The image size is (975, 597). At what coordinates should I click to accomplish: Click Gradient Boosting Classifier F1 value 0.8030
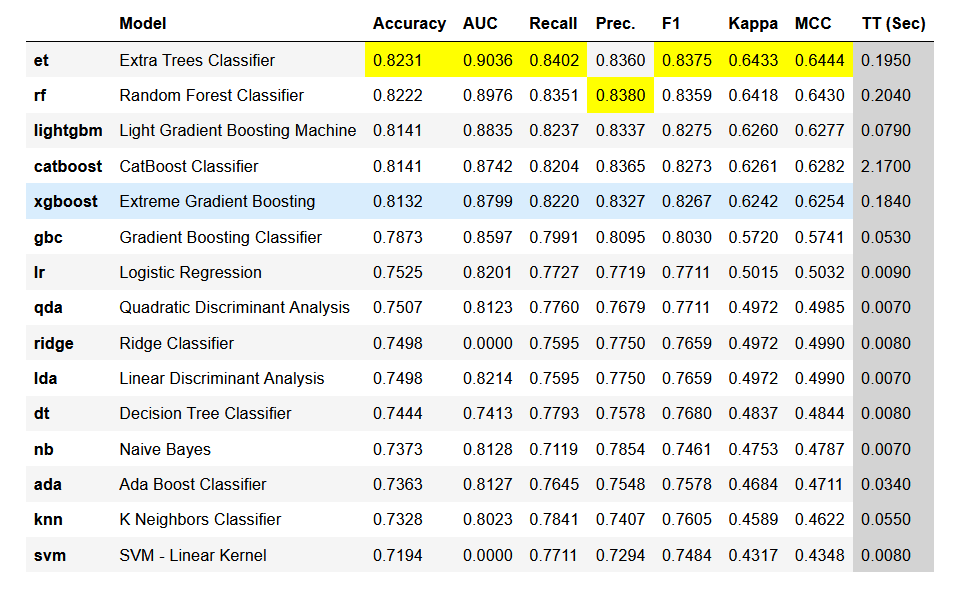687,237
